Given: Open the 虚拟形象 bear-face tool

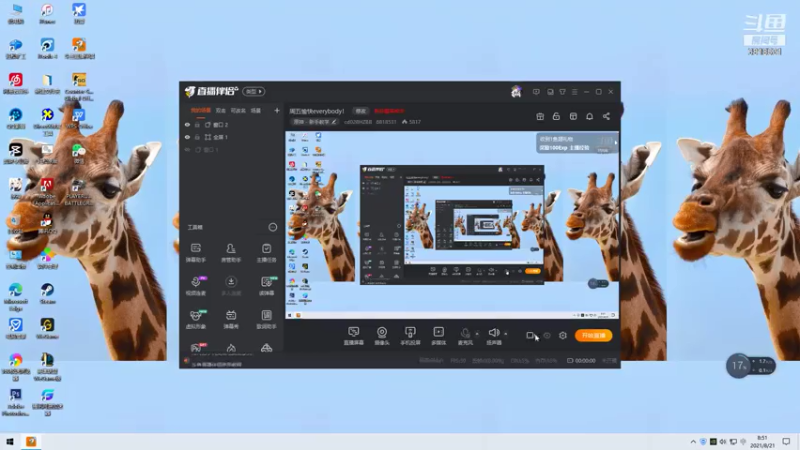Looking at the screenshot, I should pyautogui.click(x=195, y=319).
